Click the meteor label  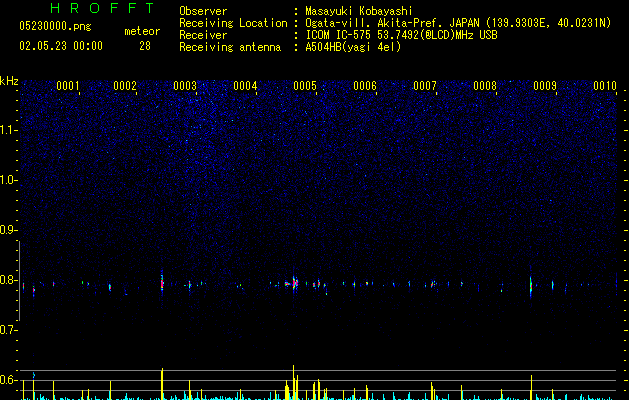pyautogui.click(x=142, y=31)
